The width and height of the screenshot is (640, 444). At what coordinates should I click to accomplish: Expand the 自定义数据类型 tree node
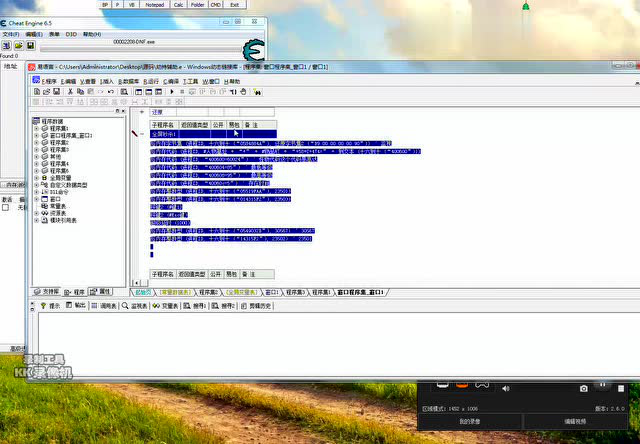pyautogui.click(x=36, y=185)
